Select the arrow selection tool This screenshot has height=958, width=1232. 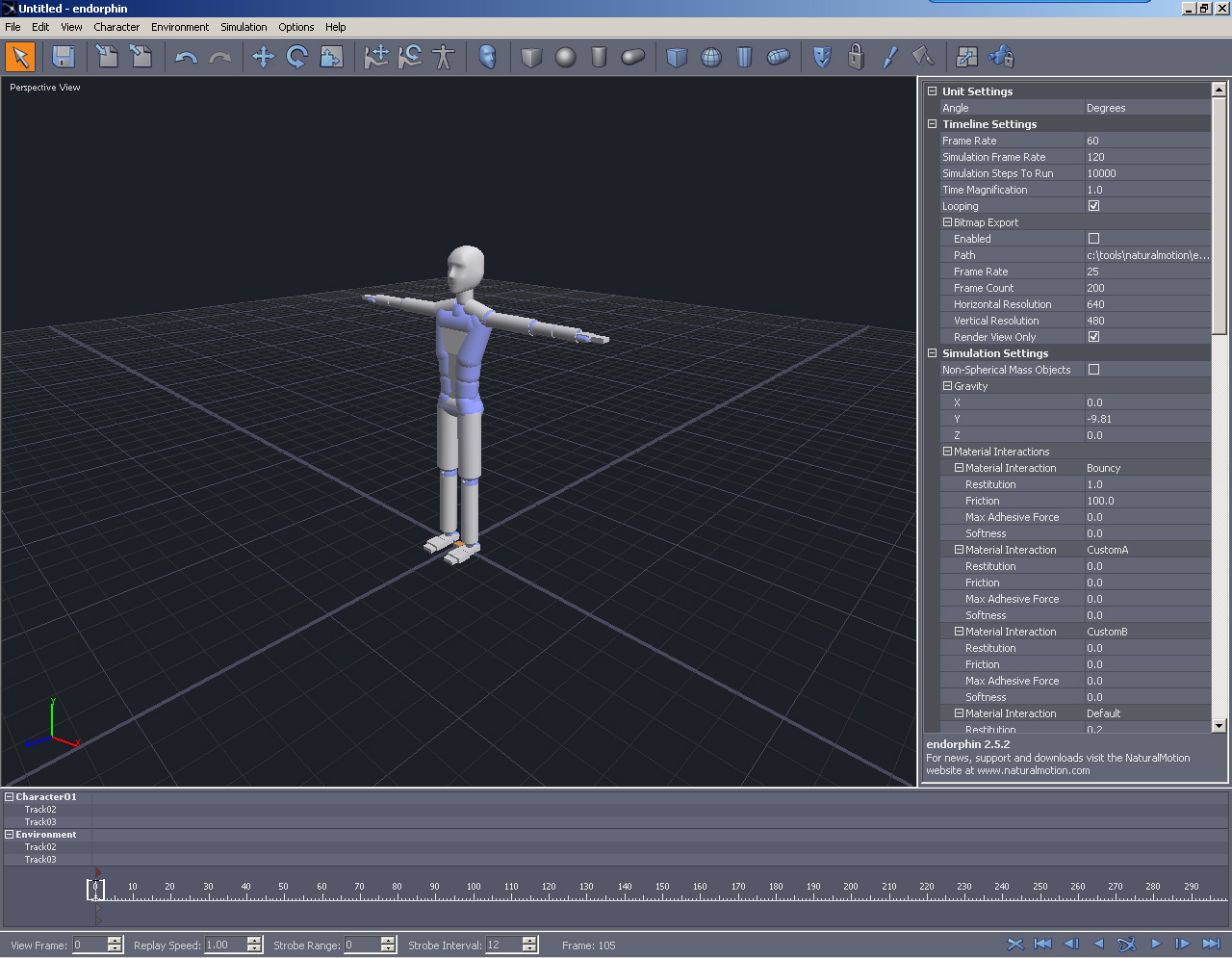coord(20,57)
